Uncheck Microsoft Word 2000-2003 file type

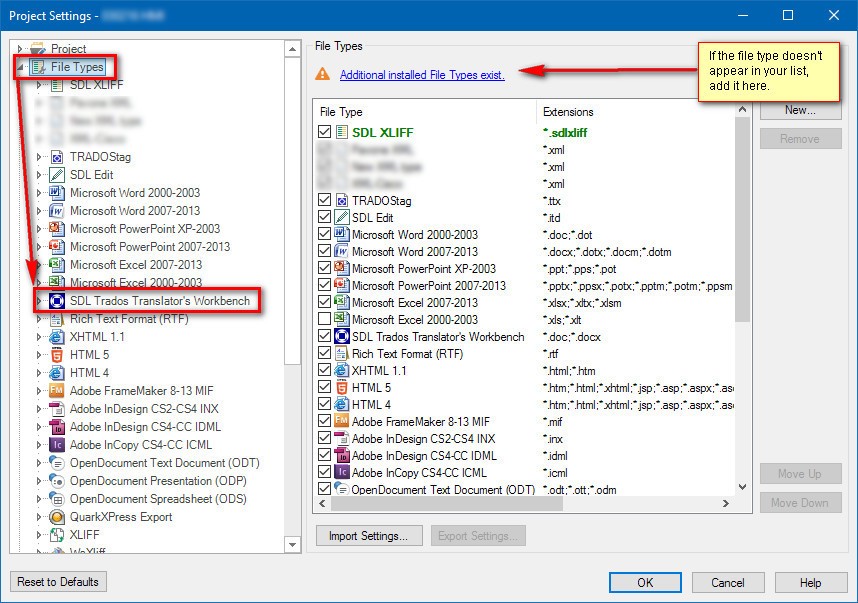(x=324, y=234)
